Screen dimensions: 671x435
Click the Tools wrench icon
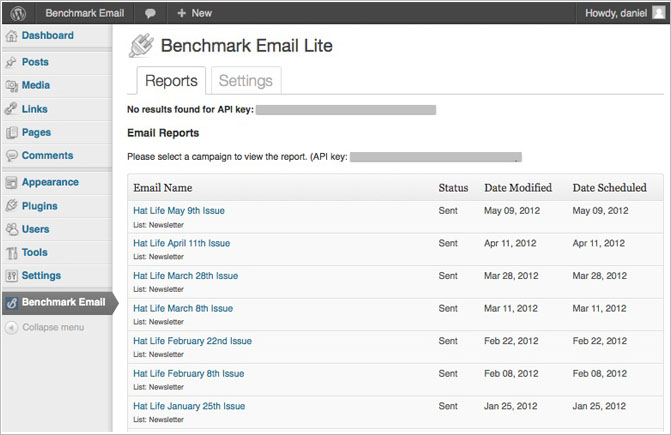11,253
